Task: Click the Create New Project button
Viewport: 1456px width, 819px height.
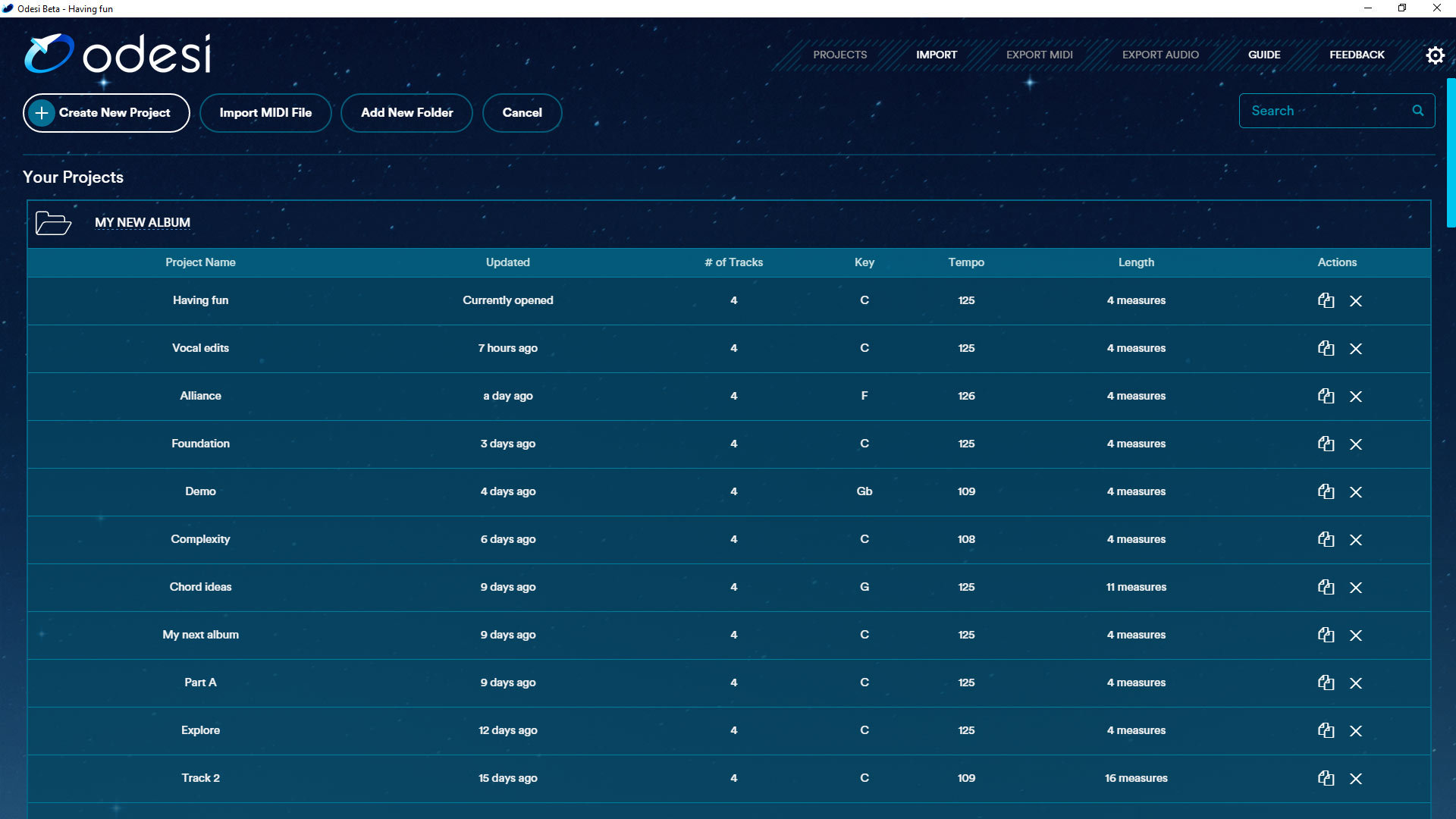Action: click(106, 112)
